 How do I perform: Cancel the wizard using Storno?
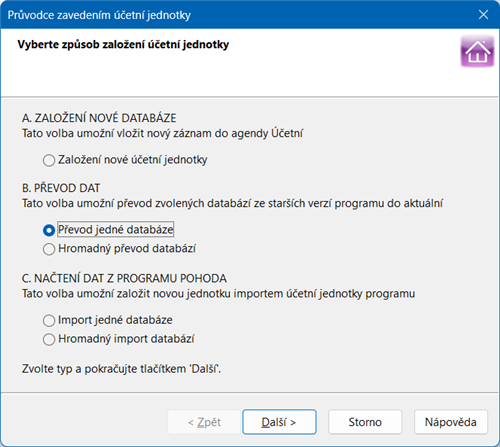point(365,422)
